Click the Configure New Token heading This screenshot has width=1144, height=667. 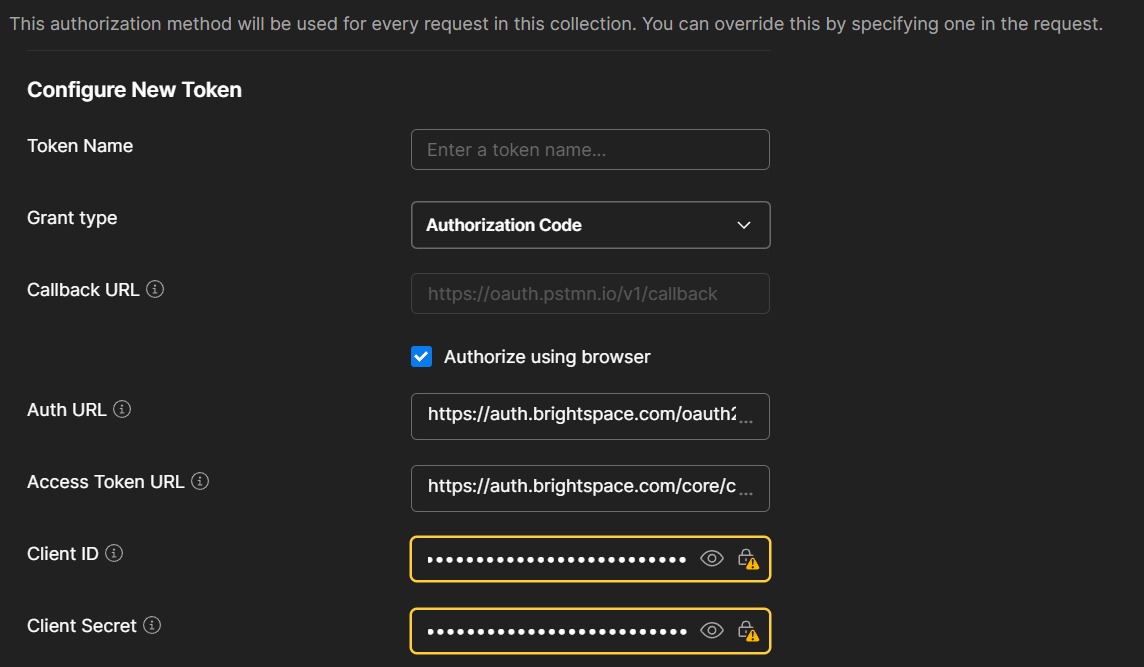[x=134, y=90]
